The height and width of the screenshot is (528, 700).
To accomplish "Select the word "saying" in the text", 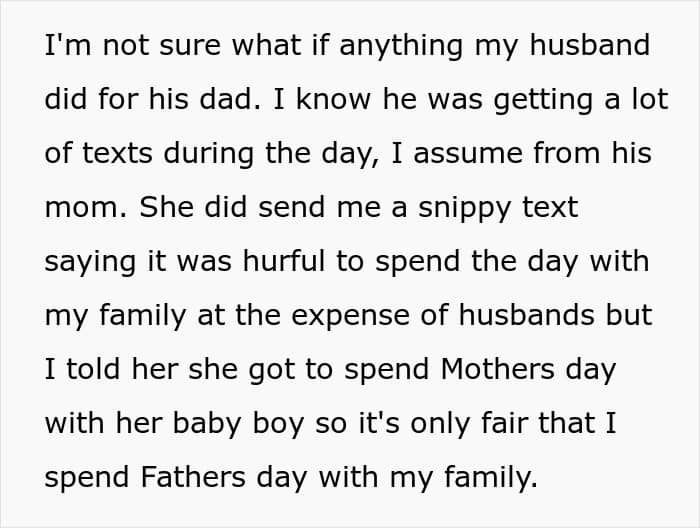I will 90,263.
